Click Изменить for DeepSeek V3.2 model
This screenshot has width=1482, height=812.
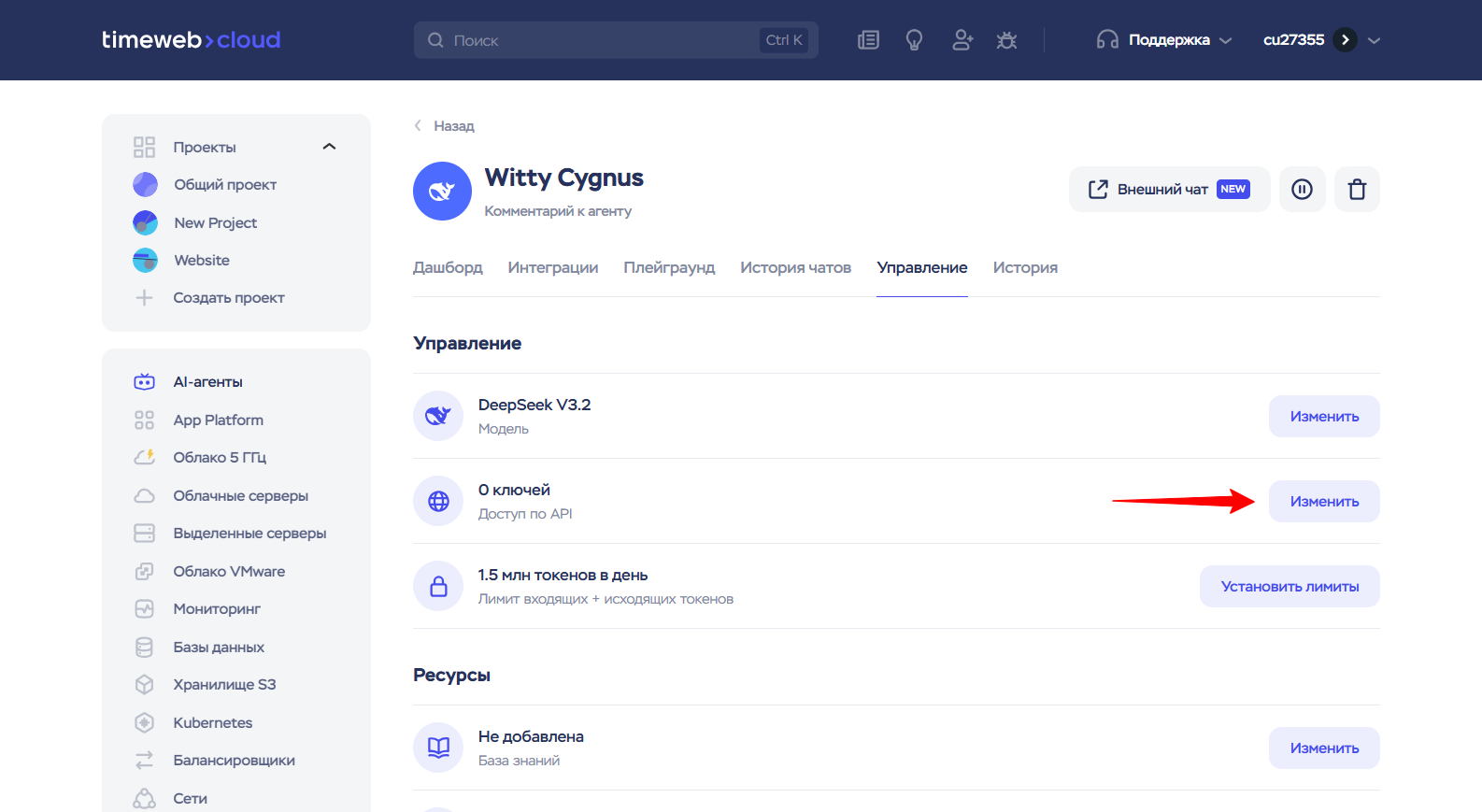[1324, 417]
